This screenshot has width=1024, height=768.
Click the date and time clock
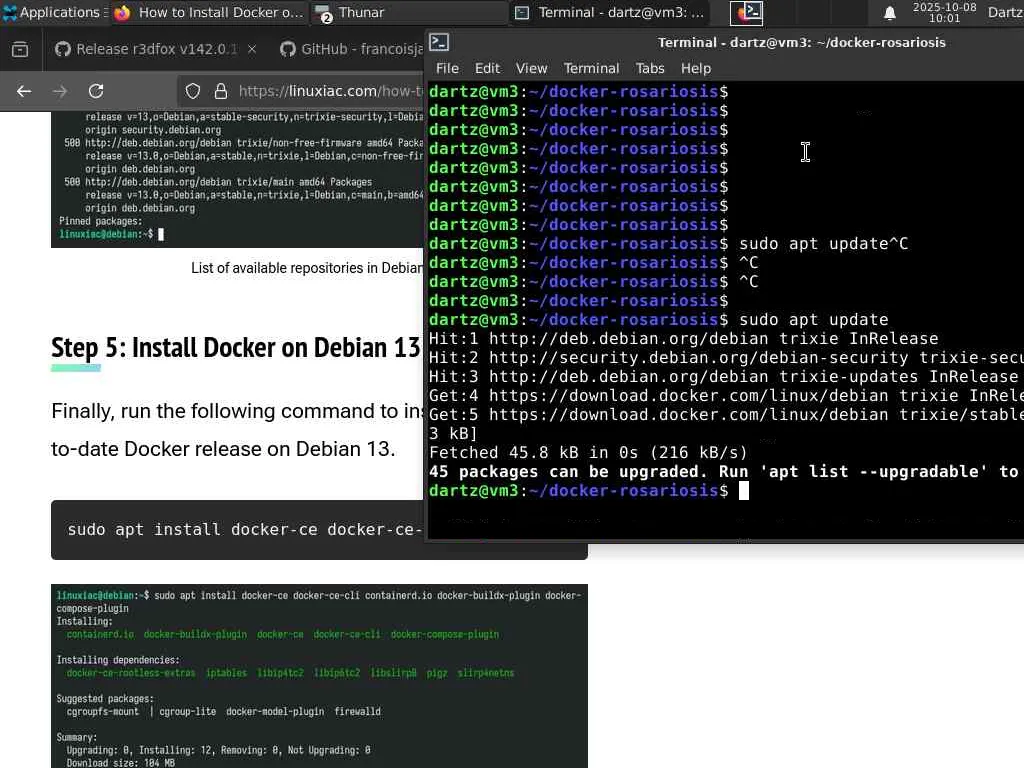(944, 12)
